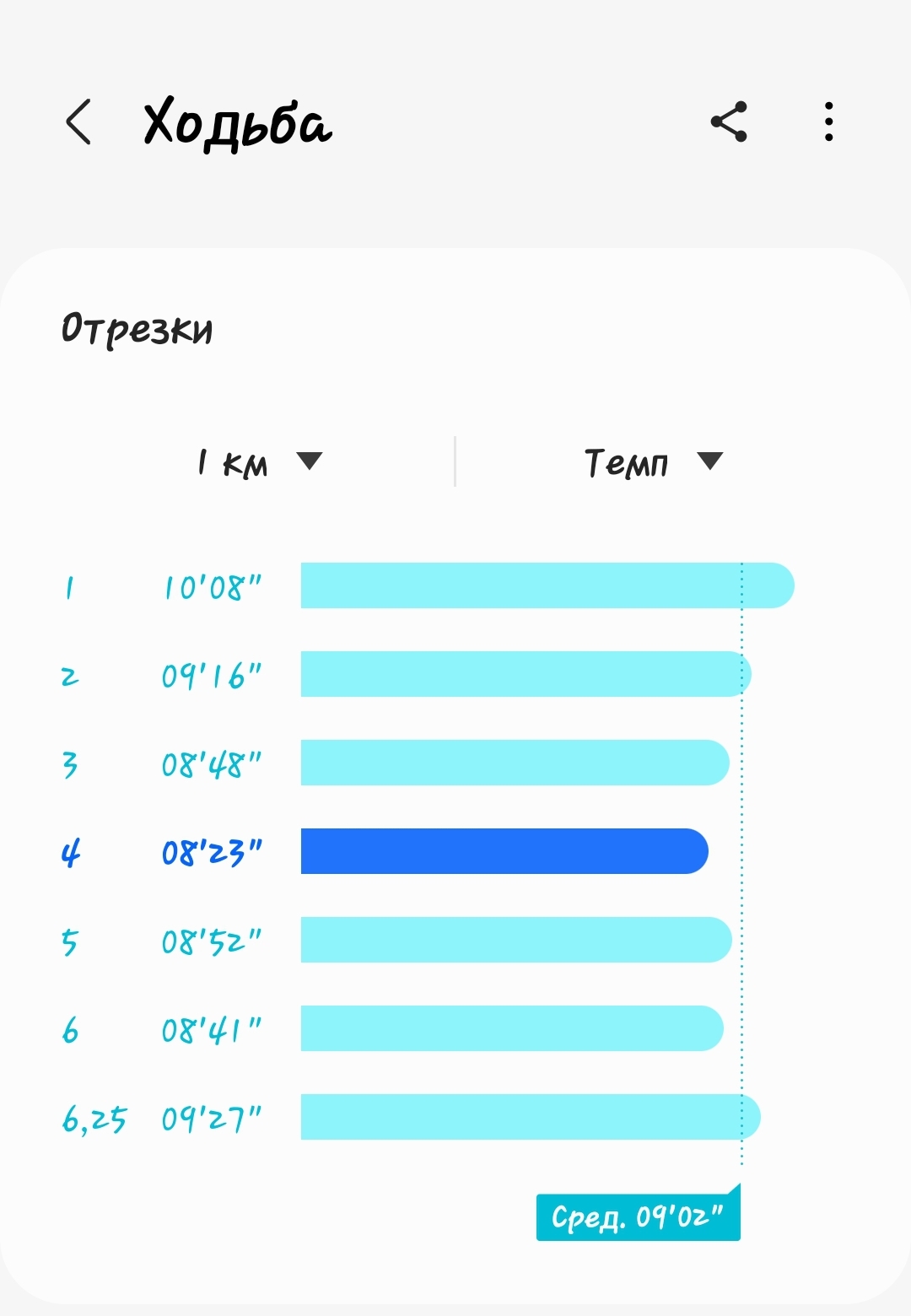911x1316 pixels.
Task: Share the walking workout
Action: 729,122
